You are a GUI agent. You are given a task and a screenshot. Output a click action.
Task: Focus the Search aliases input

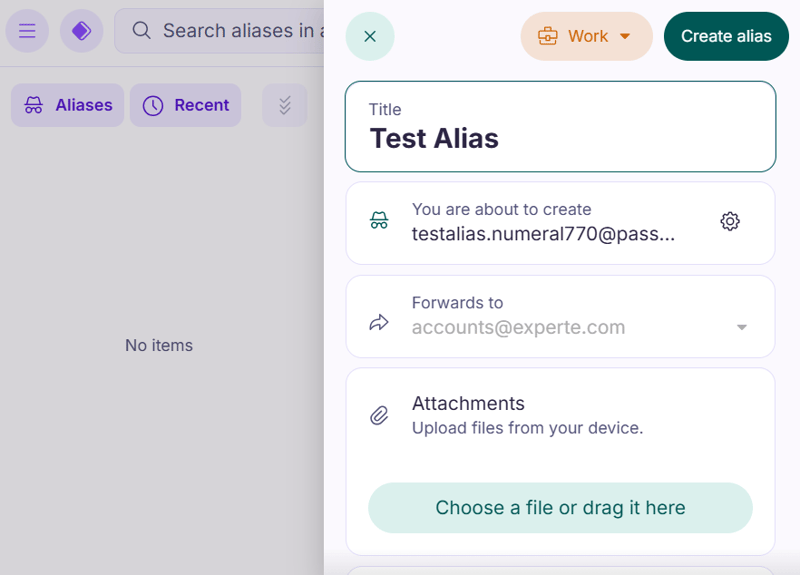pyautogui.click(x=240, y=31)
